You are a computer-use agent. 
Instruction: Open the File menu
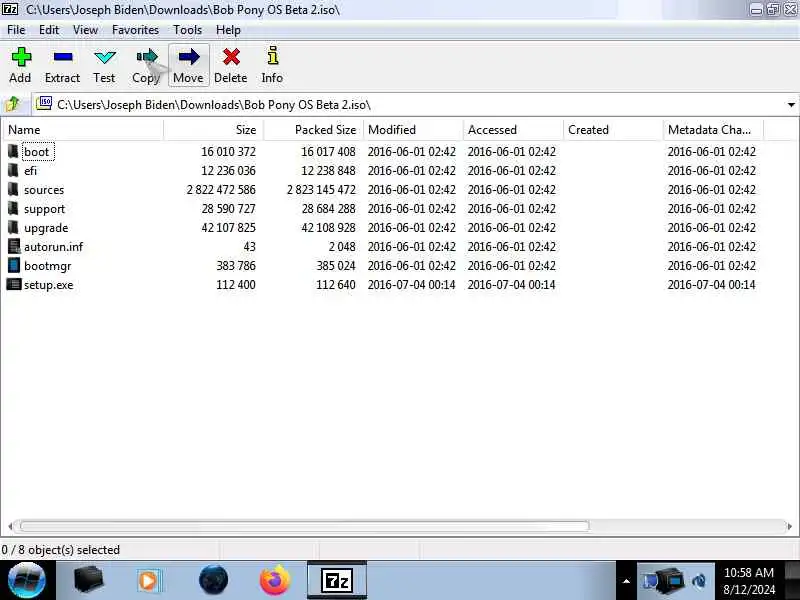click(x=16, y=30)
